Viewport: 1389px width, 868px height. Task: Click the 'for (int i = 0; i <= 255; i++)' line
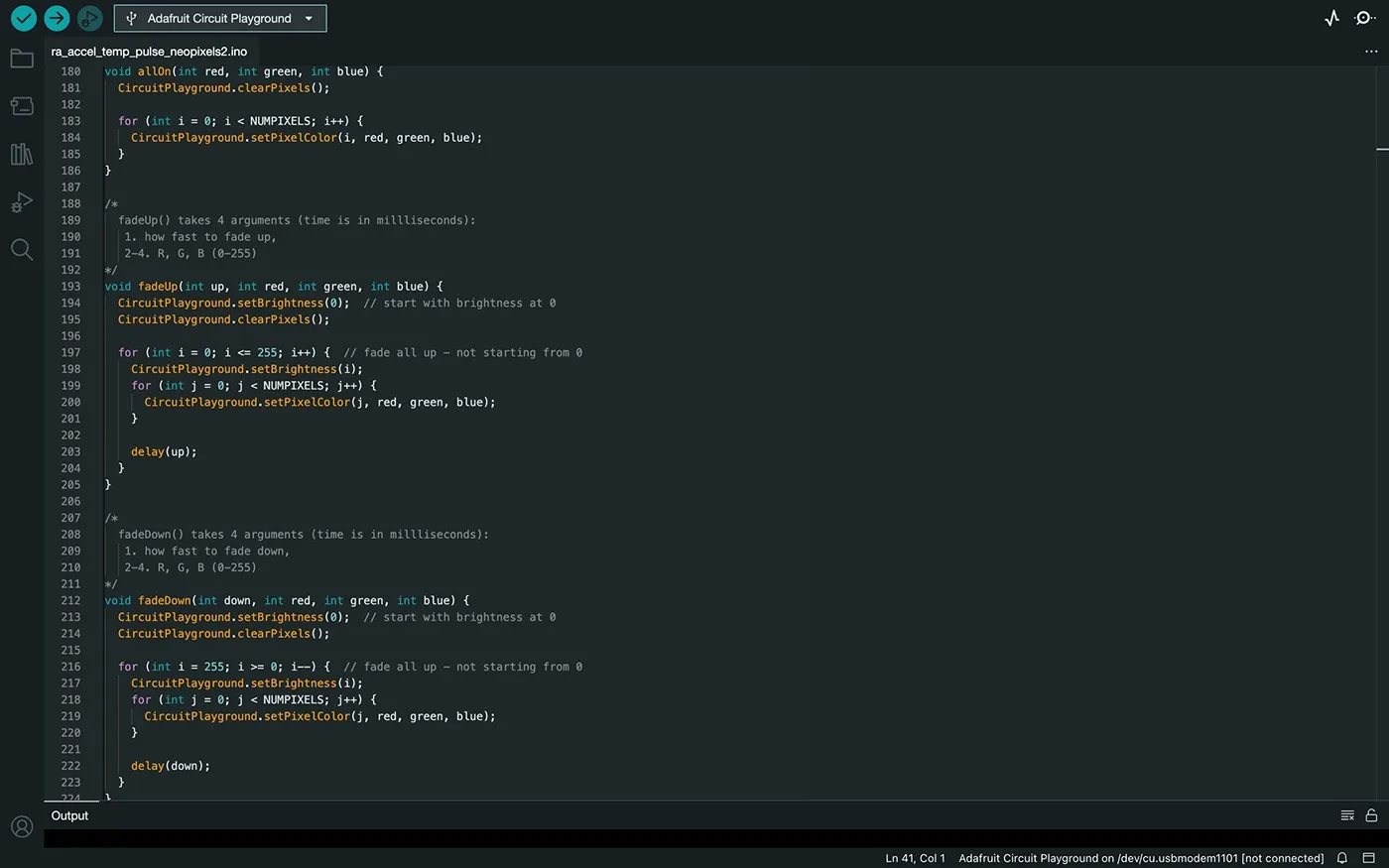click(x=224, y=352)
